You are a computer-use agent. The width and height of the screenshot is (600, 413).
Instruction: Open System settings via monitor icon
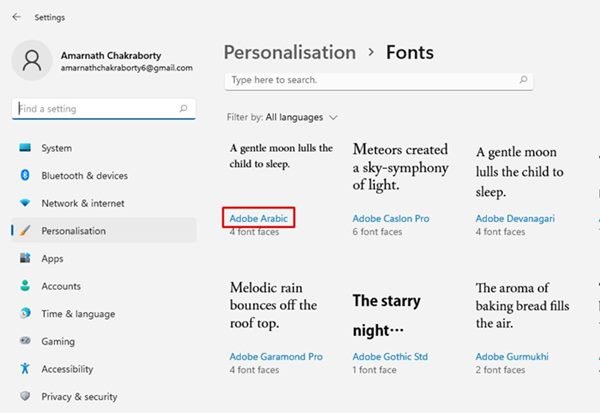pos(25,148)
